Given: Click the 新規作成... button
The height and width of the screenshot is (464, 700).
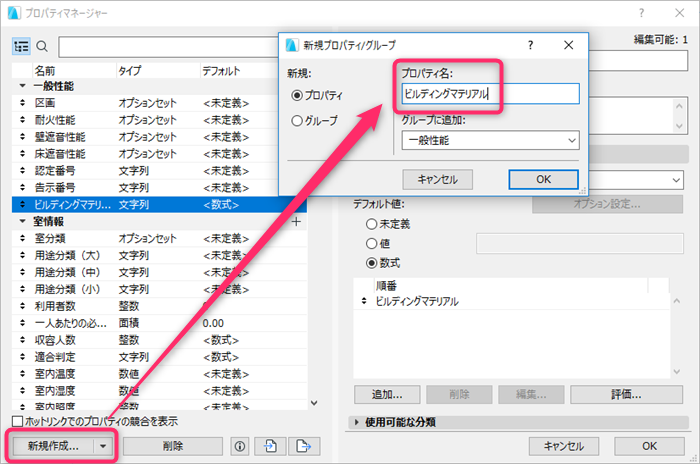Looking at the screenshot, I should [x=53, y=446].
